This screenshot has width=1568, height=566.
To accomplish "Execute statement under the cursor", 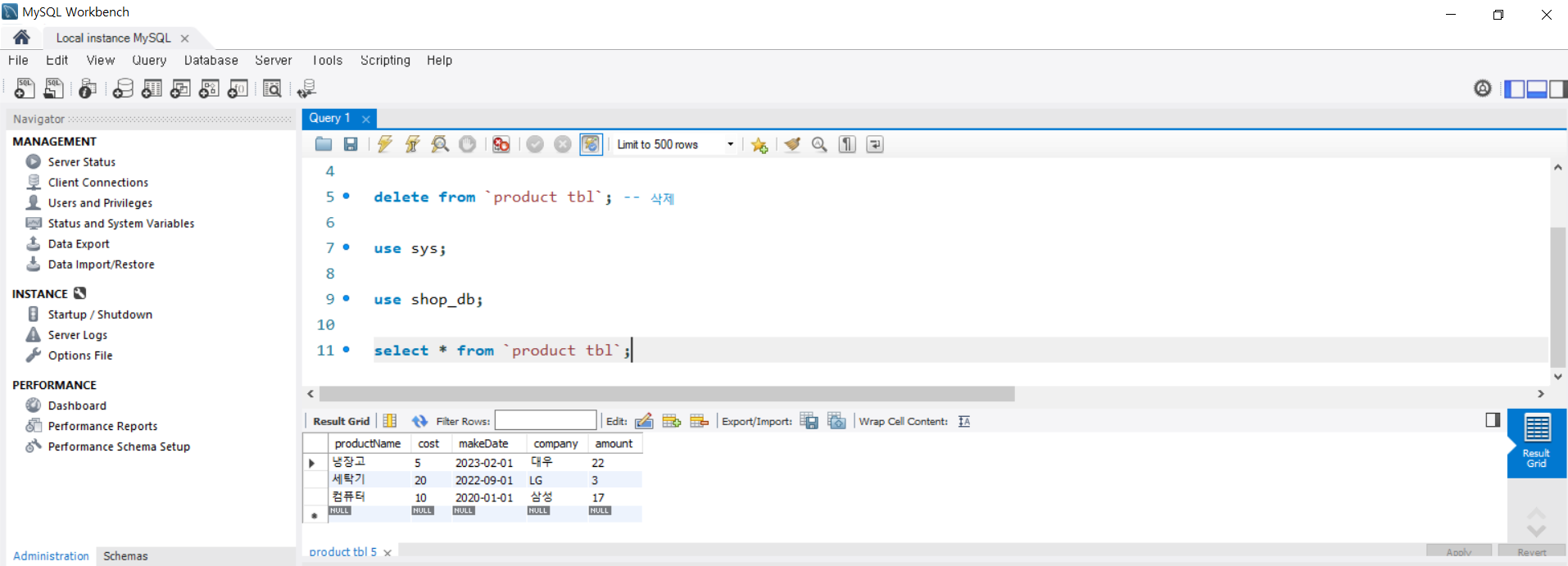I will [x=412, y=144].
